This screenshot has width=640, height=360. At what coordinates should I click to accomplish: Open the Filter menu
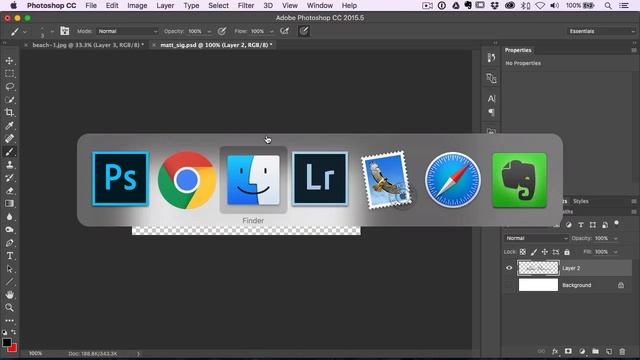coord(246,6)
